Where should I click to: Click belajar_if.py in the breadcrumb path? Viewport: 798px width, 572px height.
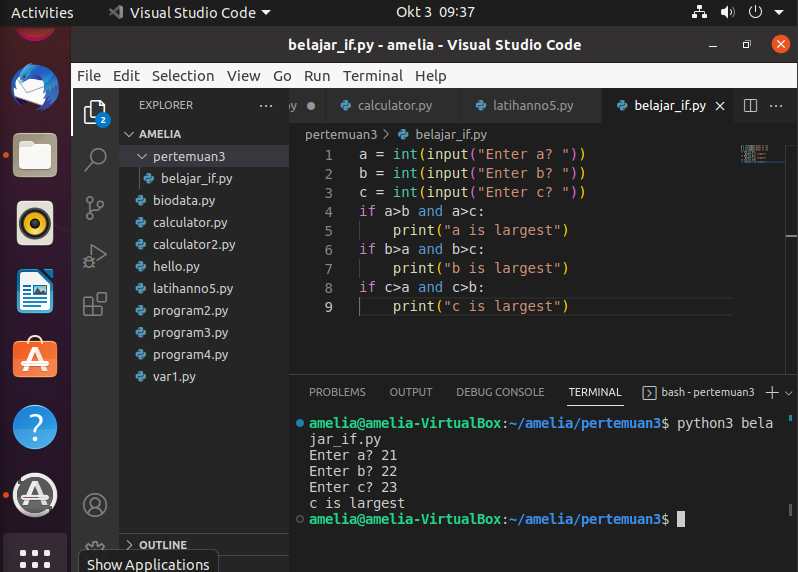pos(451,134)
